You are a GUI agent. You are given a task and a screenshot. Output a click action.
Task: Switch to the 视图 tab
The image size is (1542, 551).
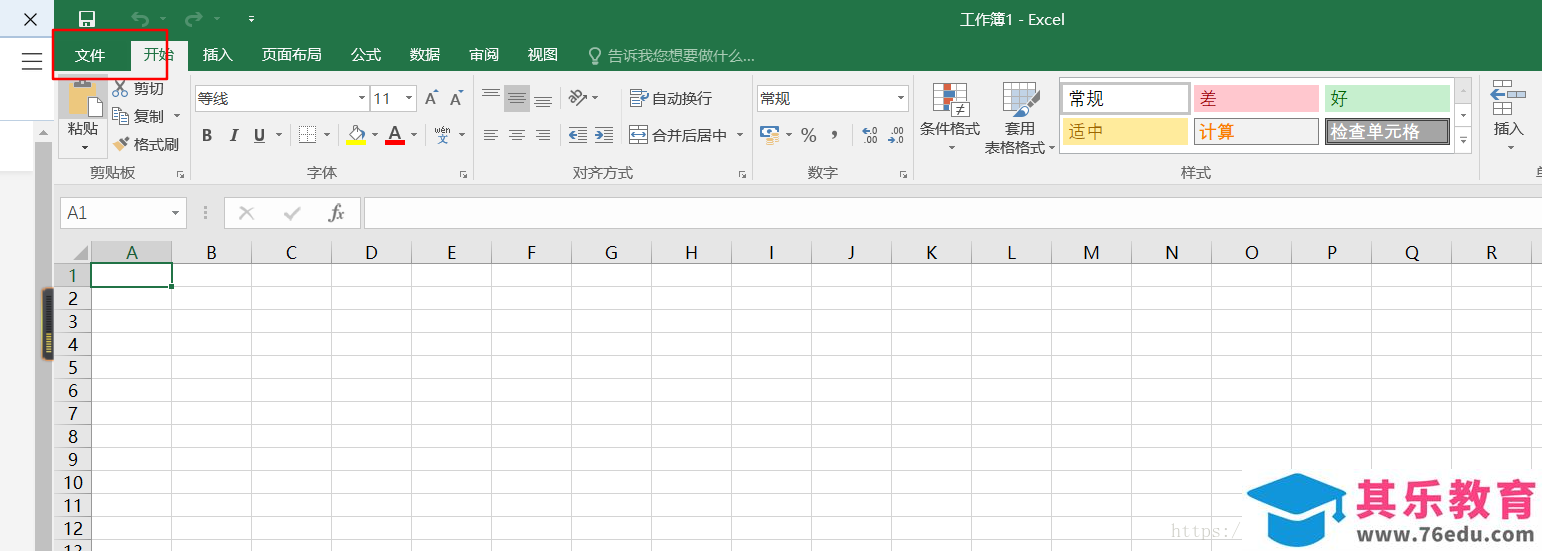[x=543, y=55]
